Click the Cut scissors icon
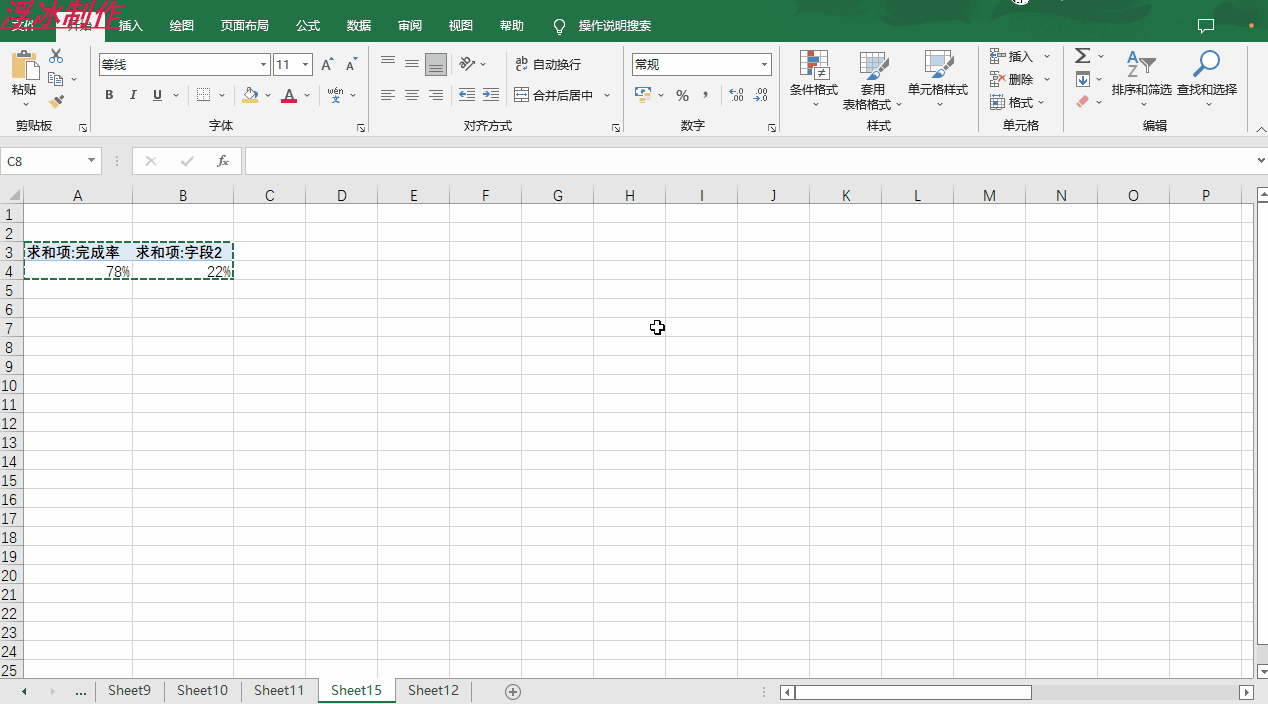The image size is (1268, 704). (56, 56)
